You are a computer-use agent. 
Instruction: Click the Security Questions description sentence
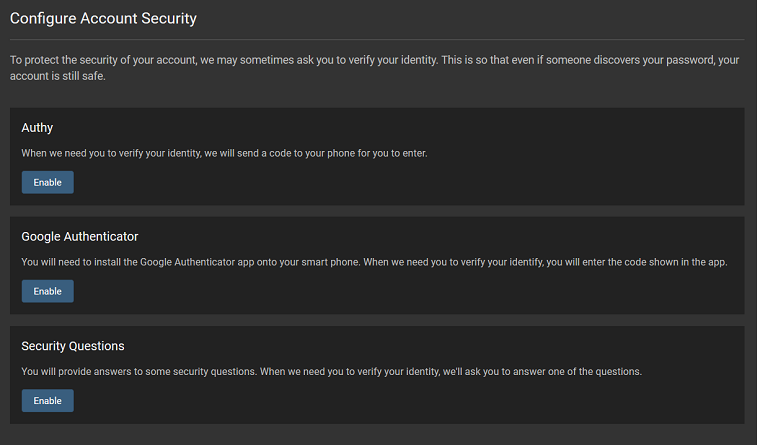tap(331, 371)
